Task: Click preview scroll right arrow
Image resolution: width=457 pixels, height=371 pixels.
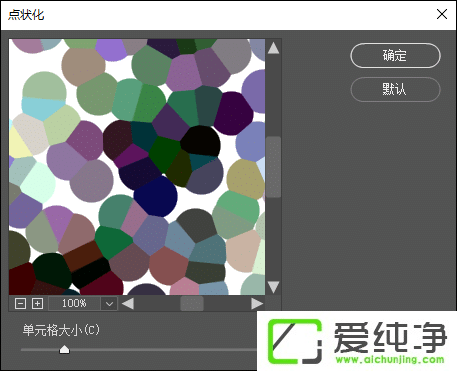Action: click(257, 304)
